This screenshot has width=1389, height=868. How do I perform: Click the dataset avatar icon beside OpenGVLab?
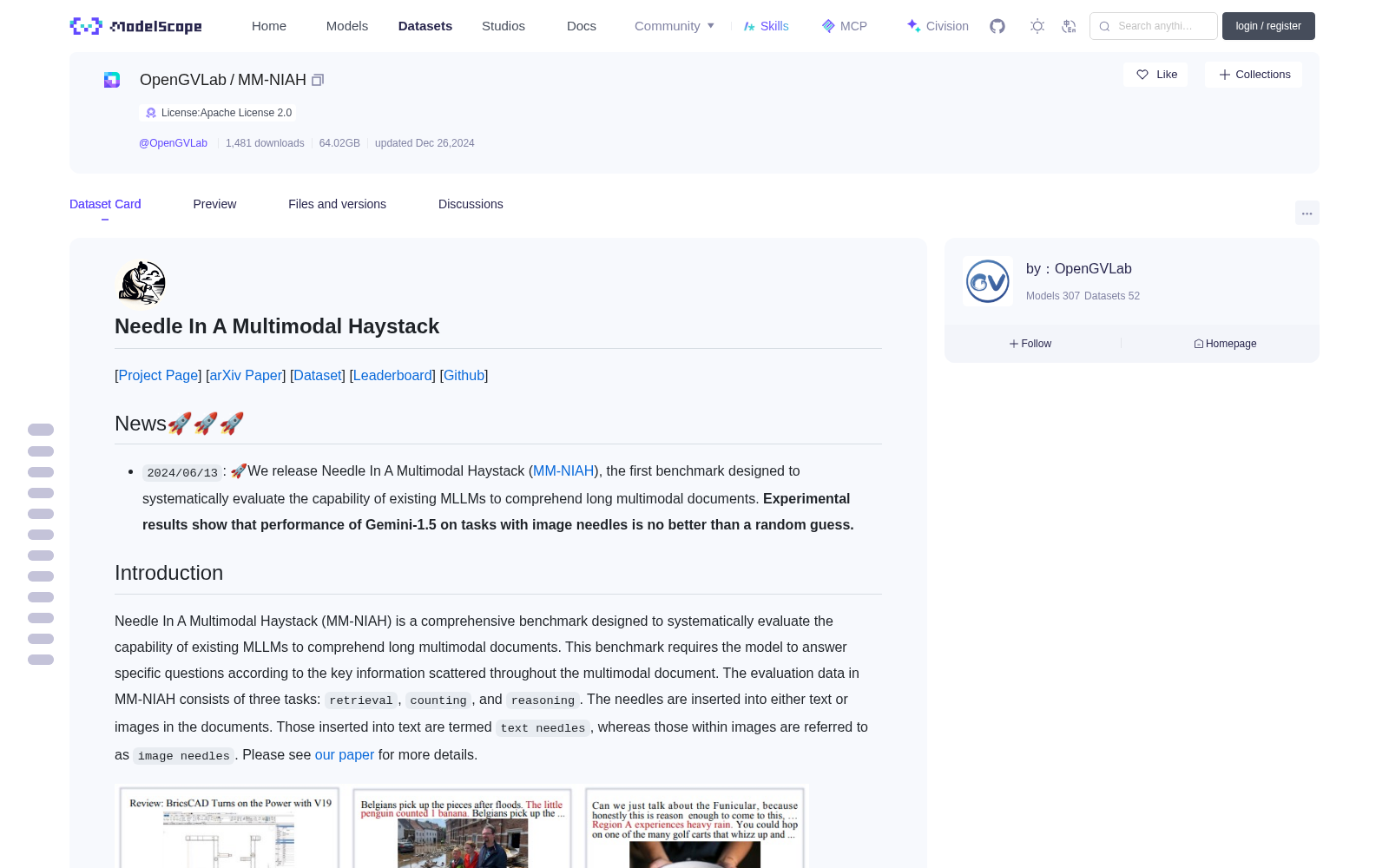pyautogui.click(x=112, y=80)
